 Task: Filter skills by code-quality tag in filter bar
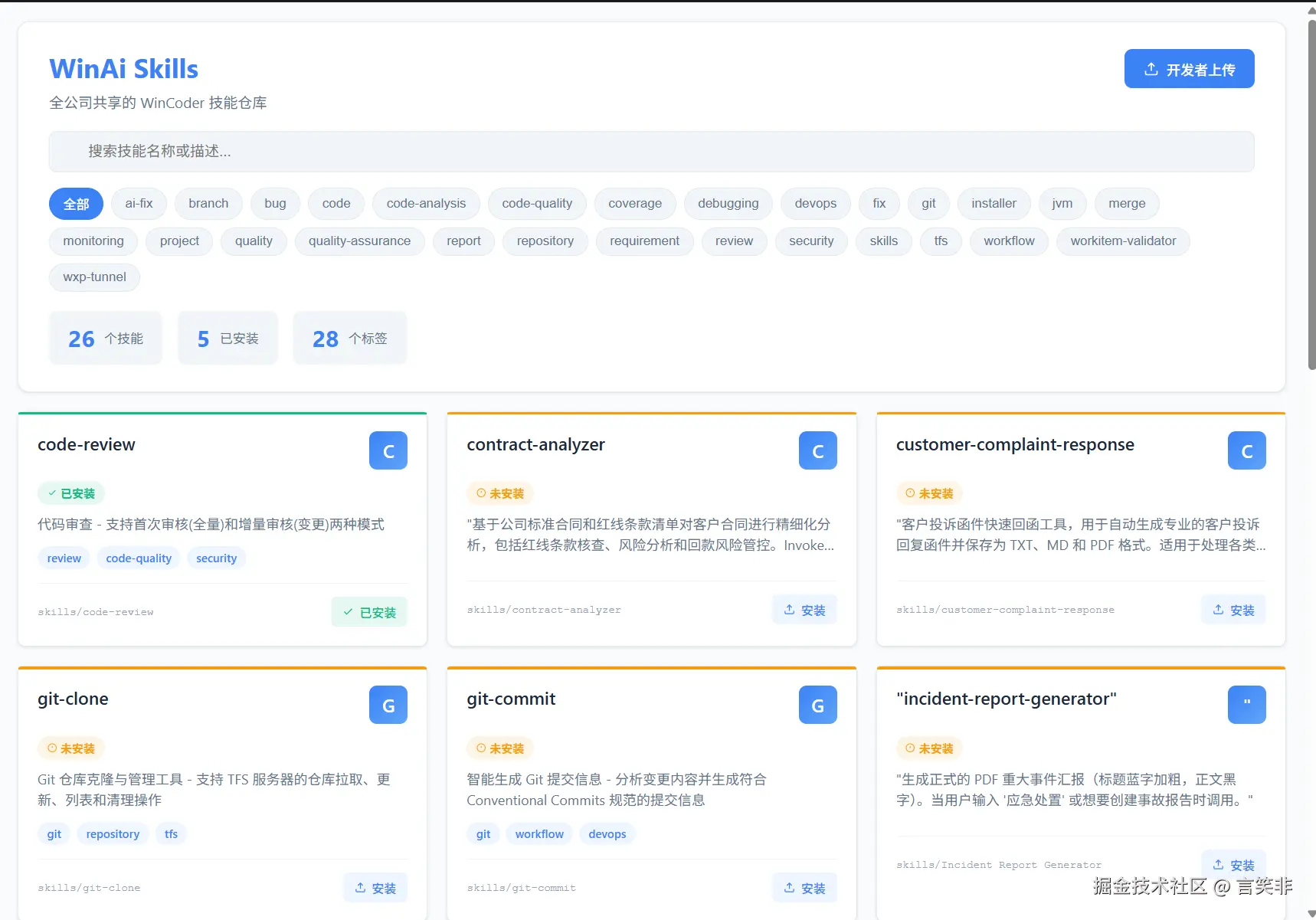537,204
